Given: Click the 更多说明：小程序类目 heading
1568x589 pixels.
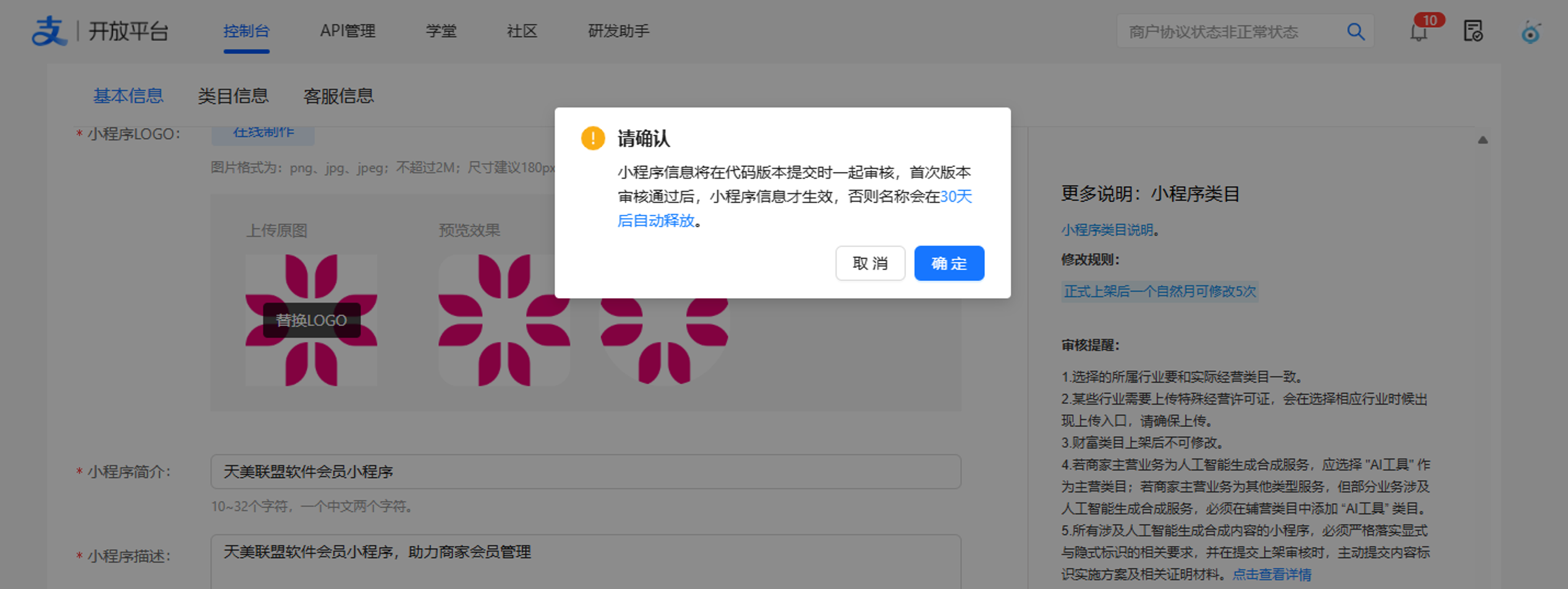Looking at the screenshot, I should click(x=1150, y=194).
